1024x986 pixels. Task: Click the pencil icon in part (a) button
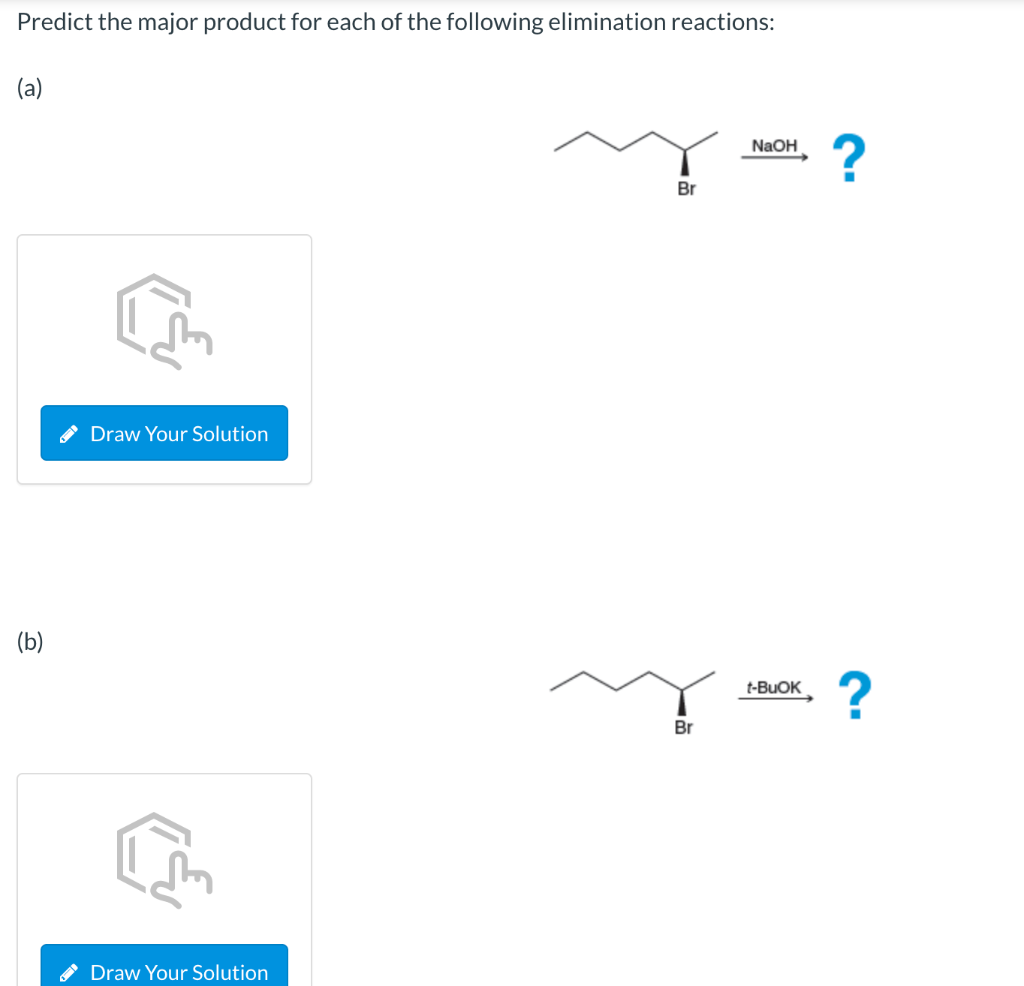[x=68, y=433]
